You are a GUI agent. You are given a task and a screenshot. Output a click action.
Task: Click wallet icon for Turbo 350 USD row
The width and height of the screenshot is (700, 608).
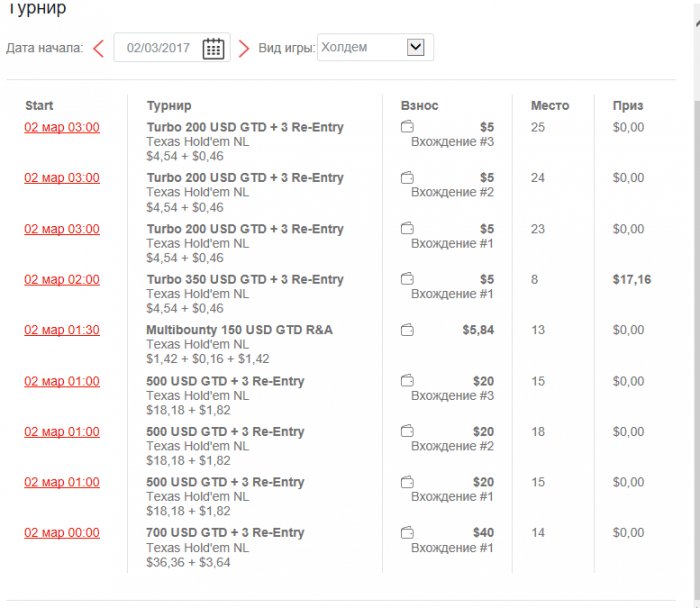point(407,279)
